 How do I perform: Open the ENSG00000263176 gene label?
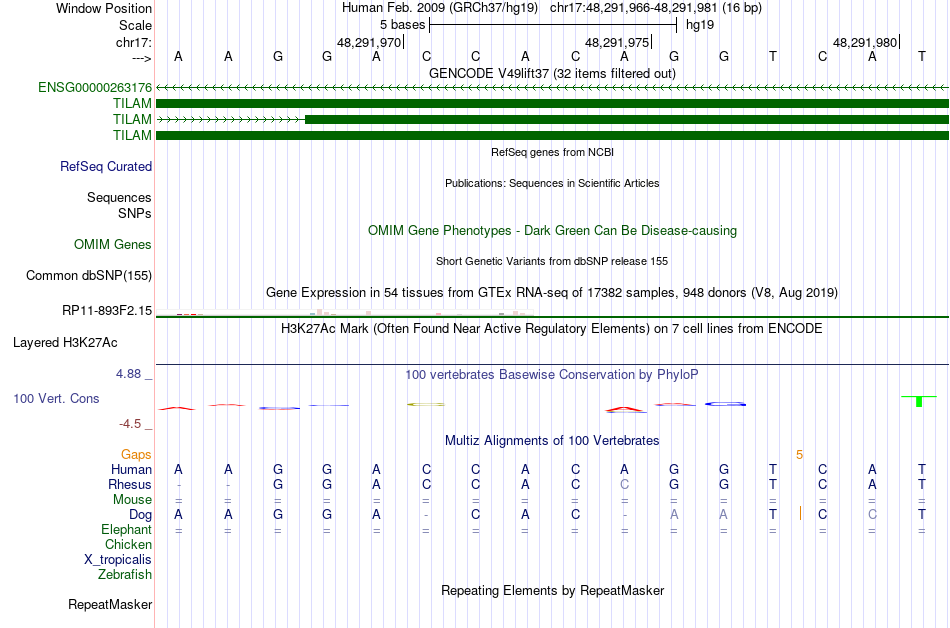click(95, 87)
